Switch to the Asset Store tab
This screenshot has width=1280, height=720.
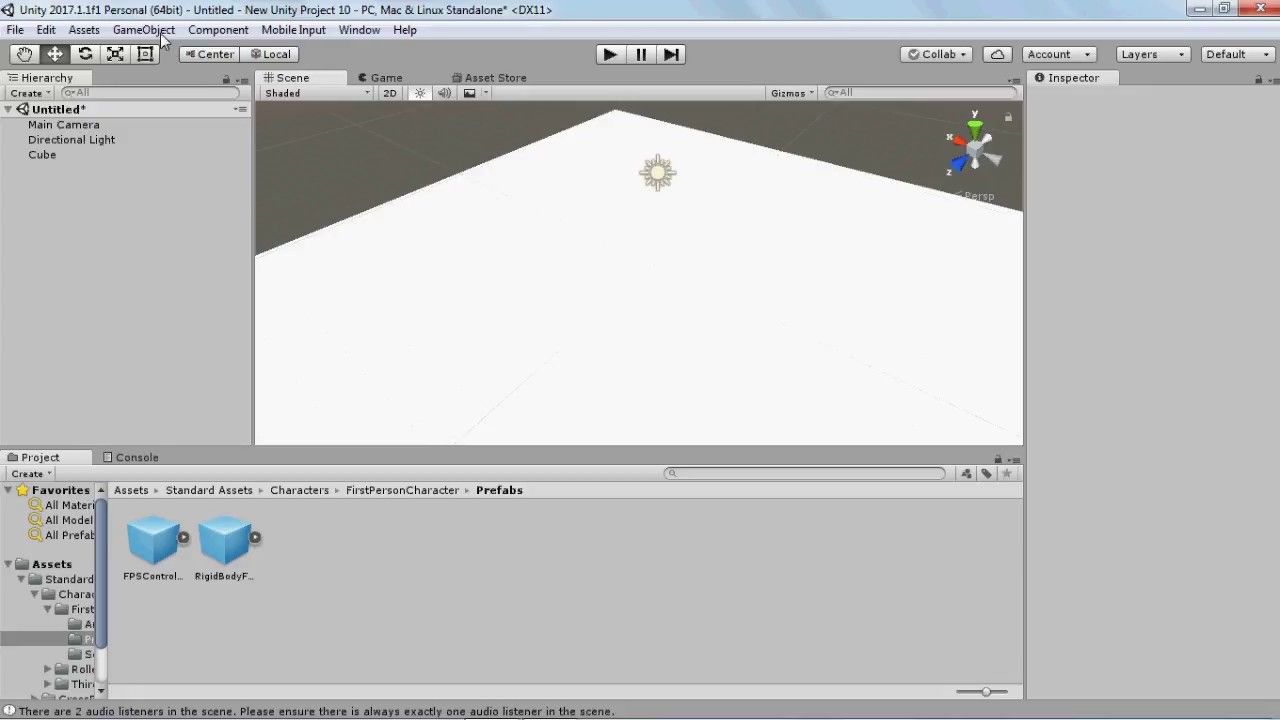[x=489, y=78]
